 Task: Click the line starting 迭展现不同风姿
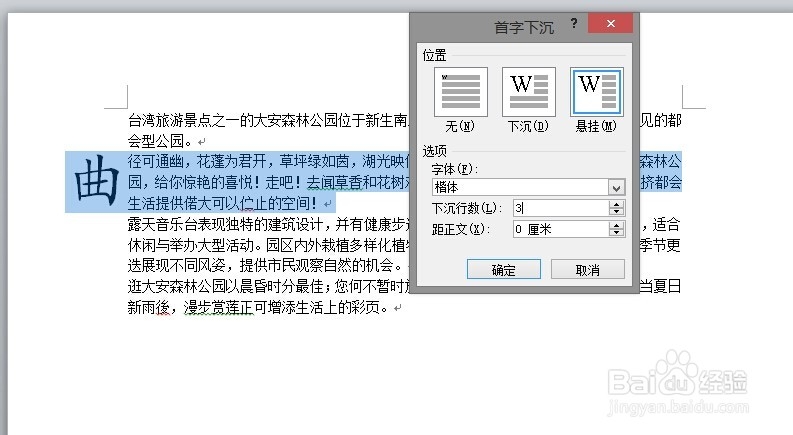266,265
